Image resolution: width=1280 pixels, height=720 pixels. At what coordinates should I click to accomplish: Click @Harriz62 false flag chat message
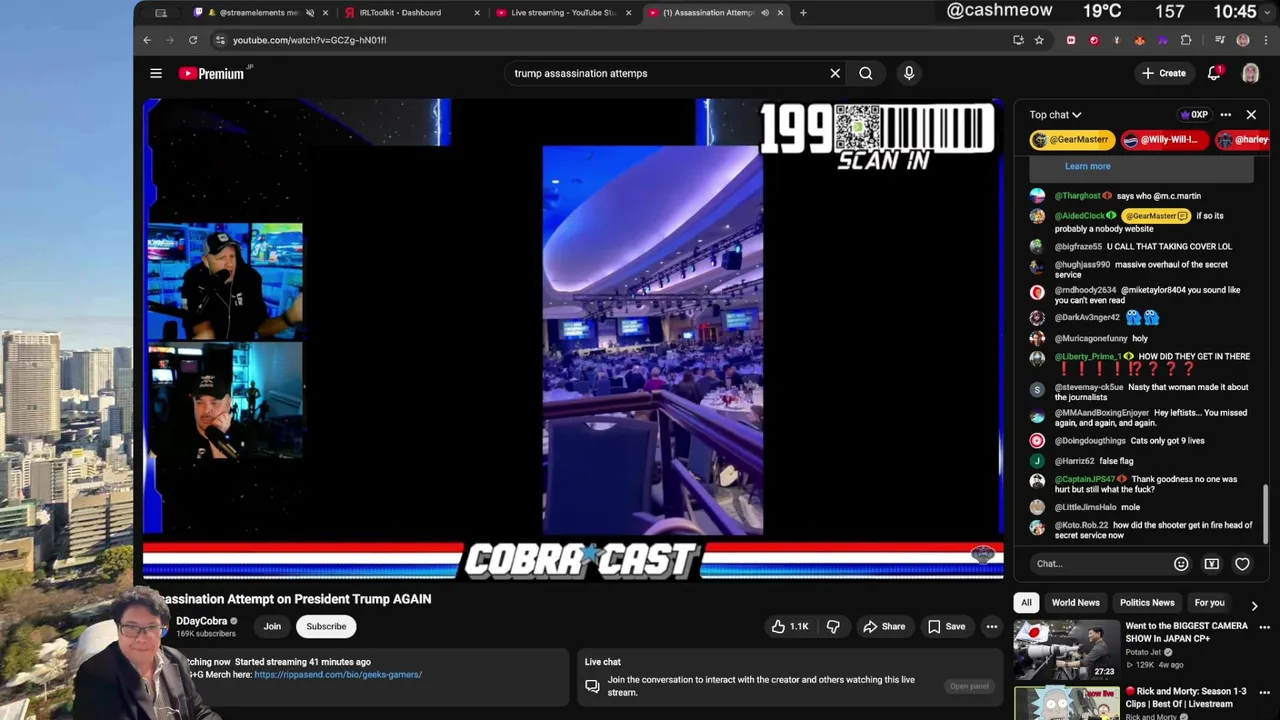[x=1116, y=461]
